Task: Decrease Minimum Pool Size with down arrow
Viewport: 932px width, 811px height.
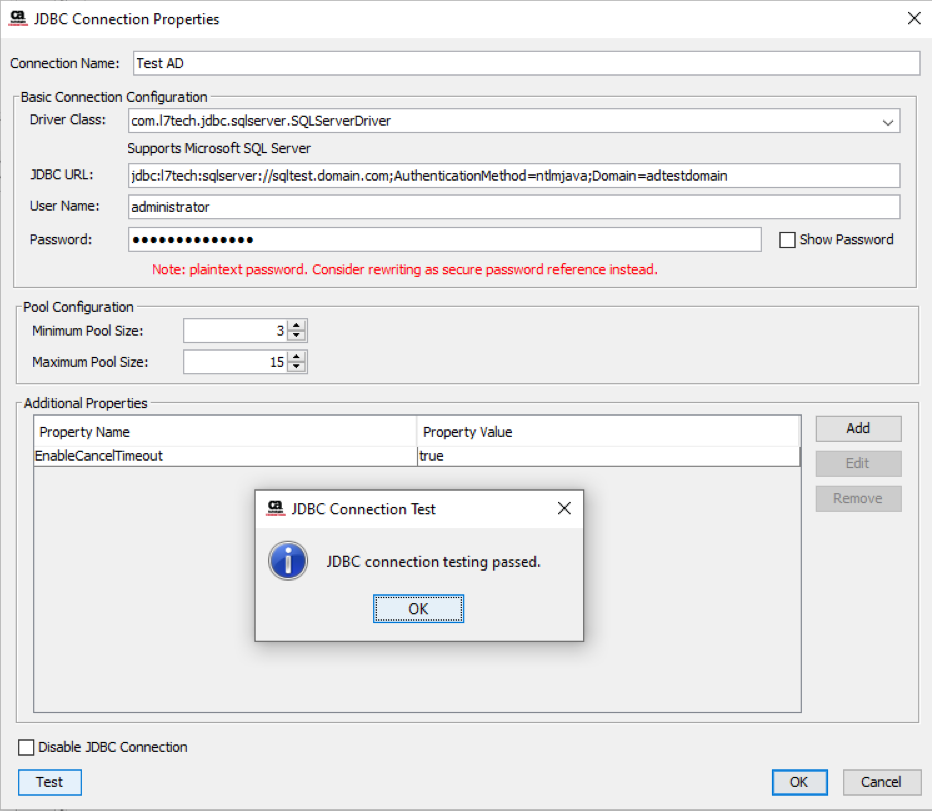Action: pyautogui.click(x=296, y=336)
